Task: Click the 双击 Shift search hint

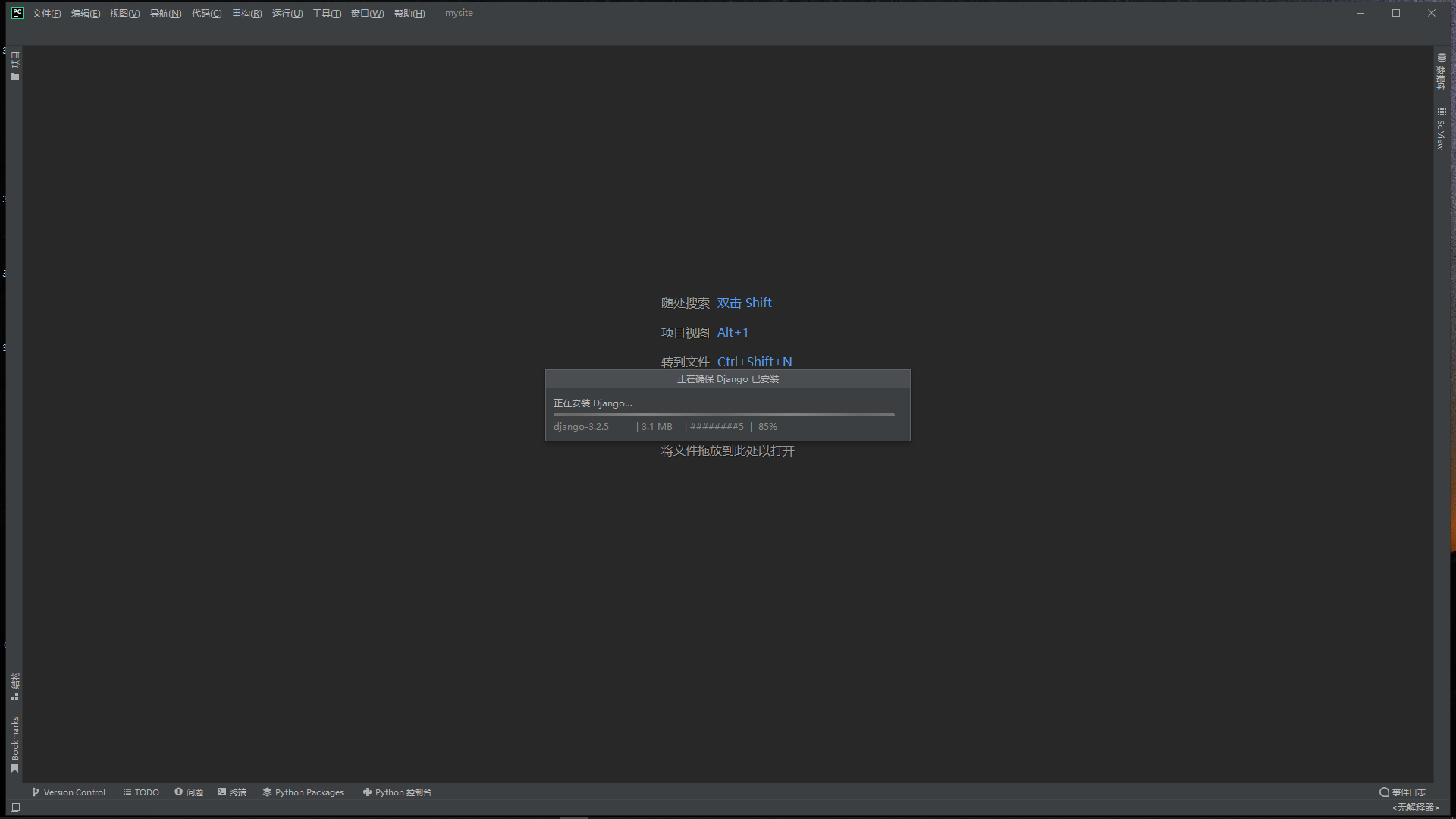Action: [744, 303]
